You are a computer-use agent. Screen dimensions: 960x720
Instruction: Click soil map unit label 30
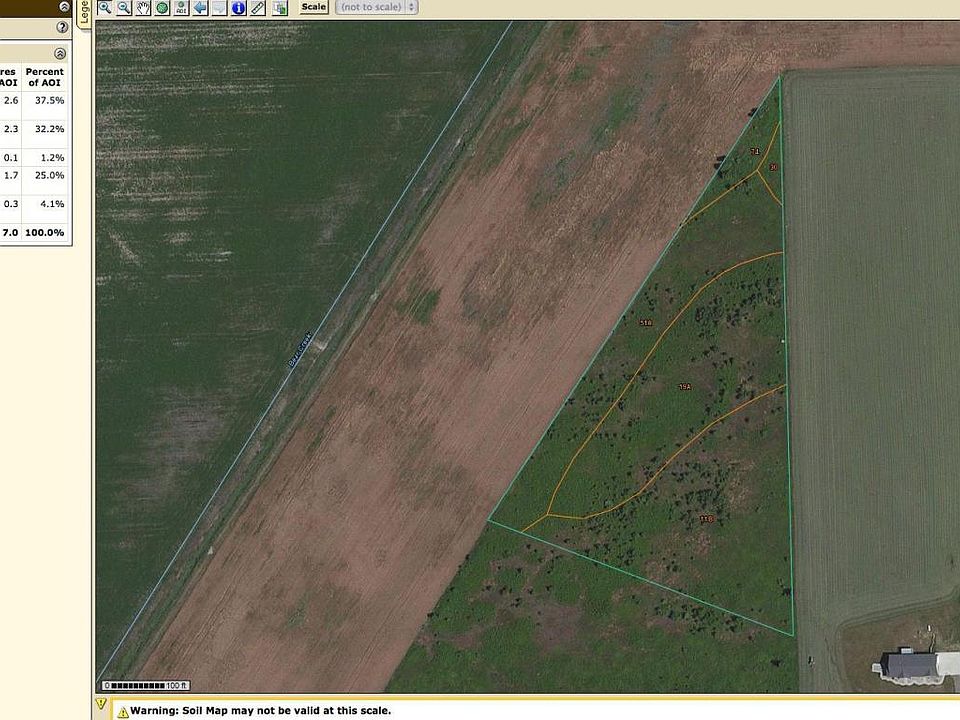(x=773, y=167)
